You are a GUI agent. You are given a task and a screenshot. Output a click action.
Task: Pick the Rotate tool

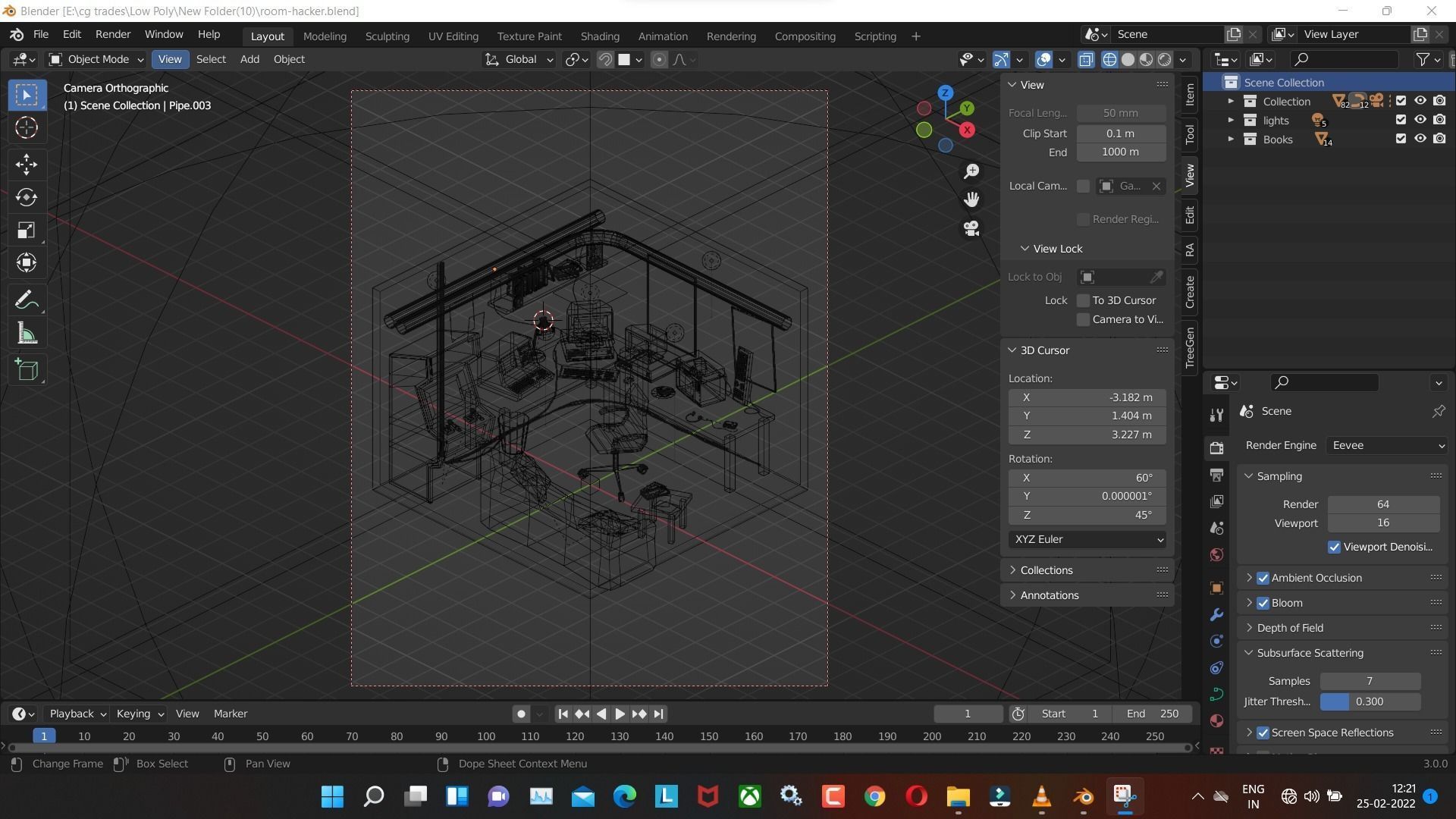tap(27, 197)
